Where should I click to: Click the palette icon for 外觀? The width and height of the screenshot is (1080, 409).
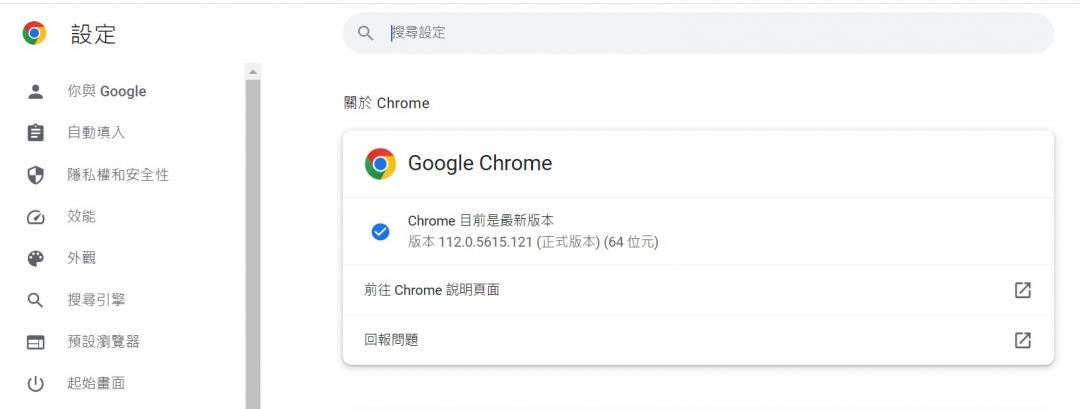click(36, 258)
